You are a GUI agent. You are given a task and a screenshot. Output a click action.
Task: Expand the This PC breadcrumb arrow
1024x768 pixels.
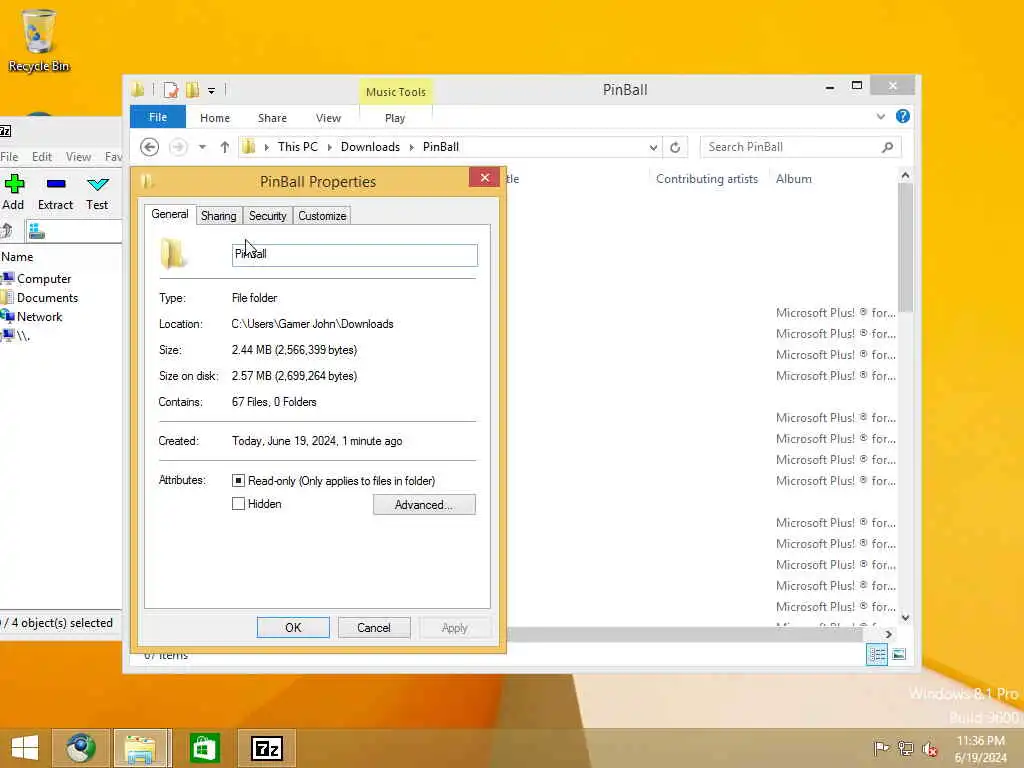(328, 147)
